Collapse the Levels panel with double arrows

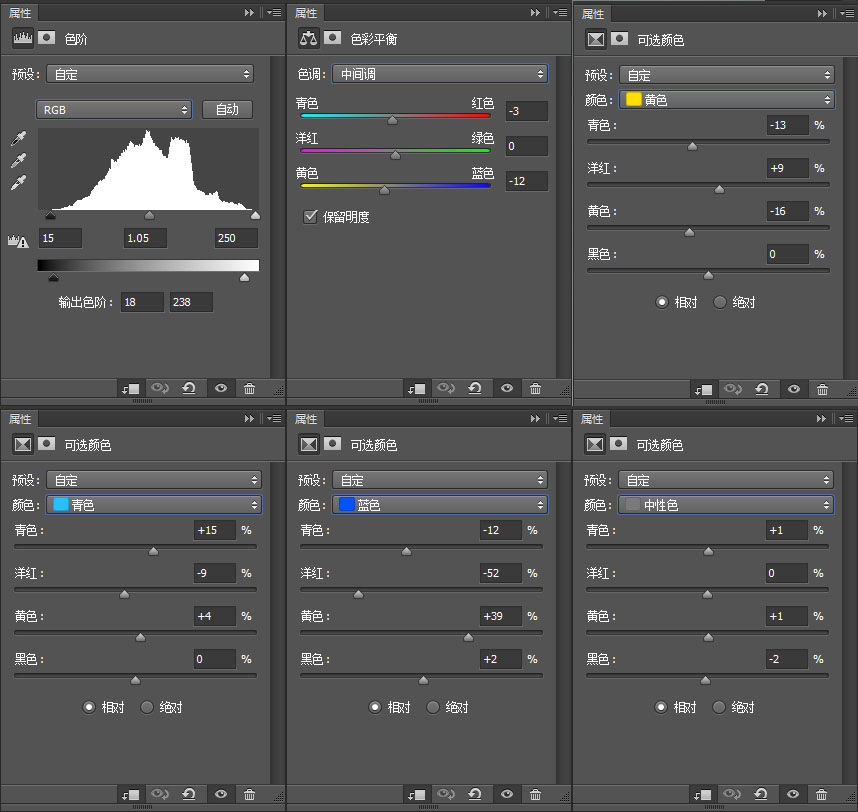point(250,13)
